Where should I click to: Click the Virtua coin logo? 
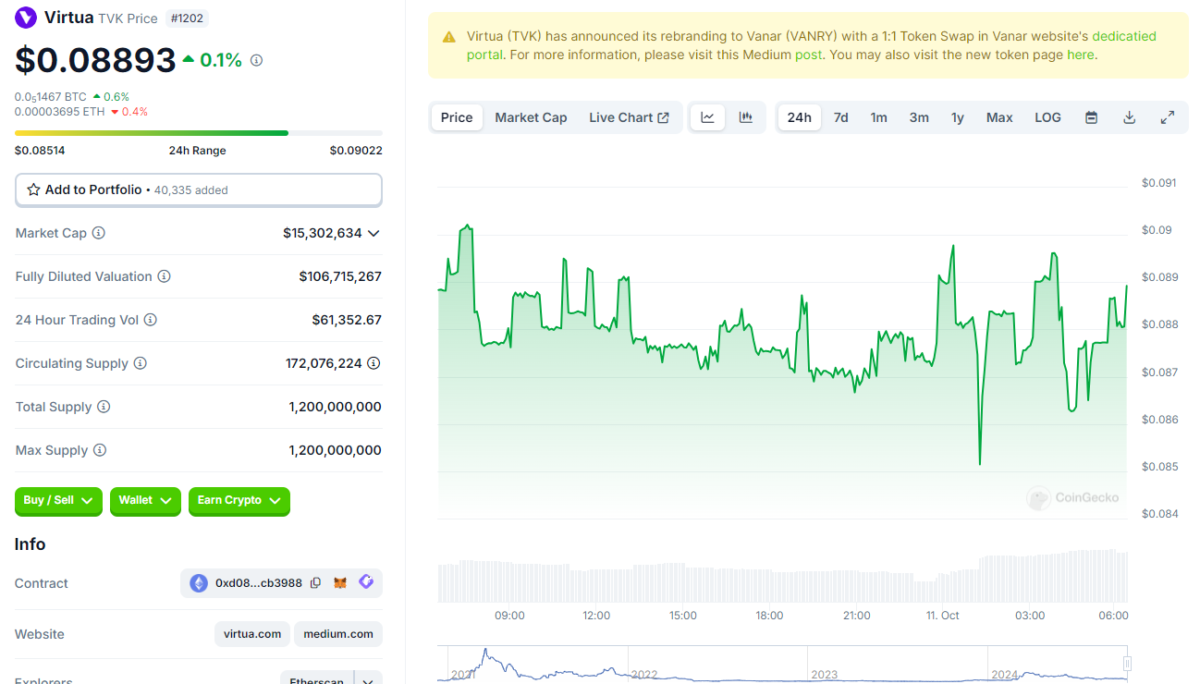(26, 17)
